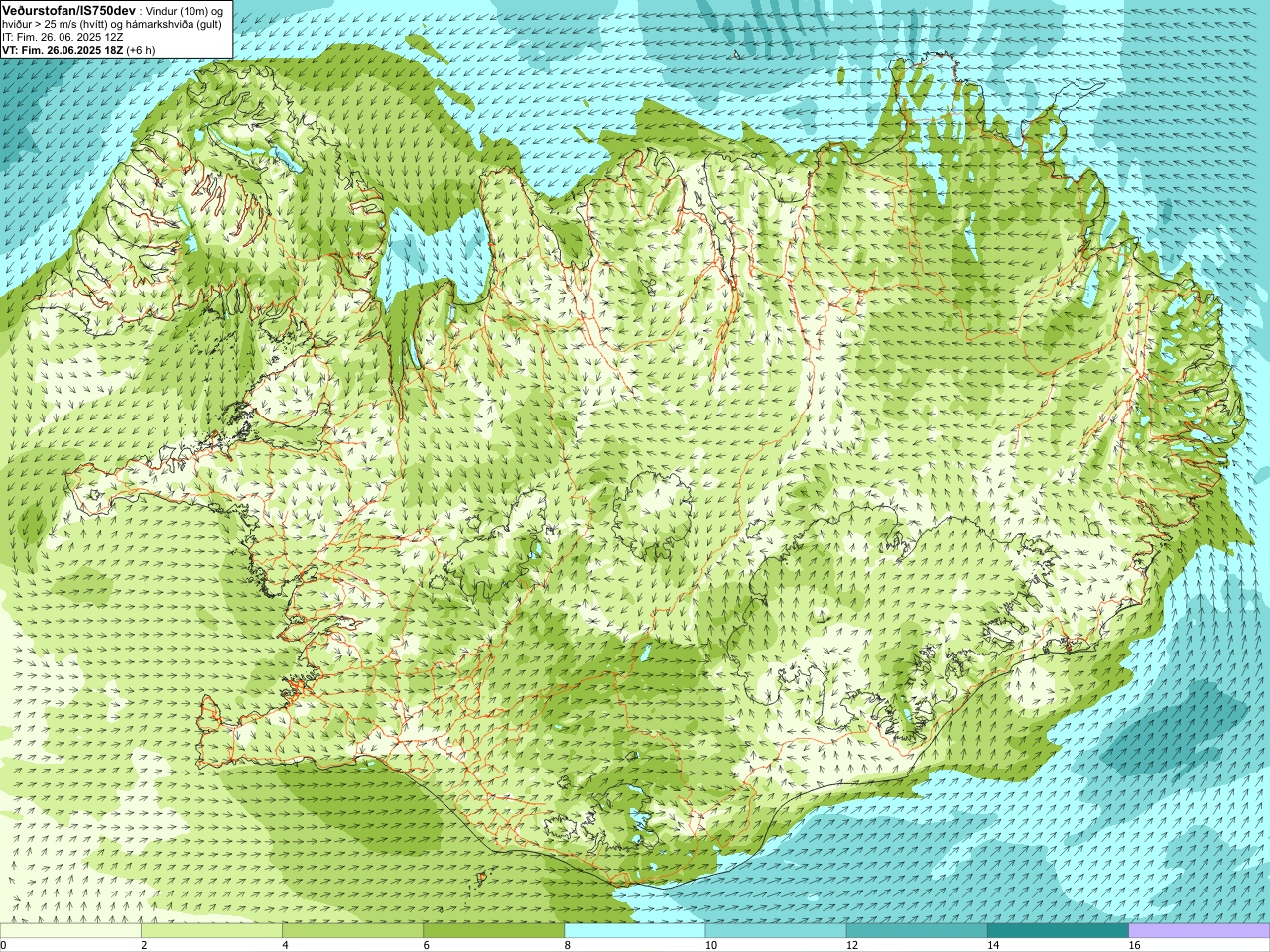Click the legend scale label "14"

pyautogui.click(x=993, y=945)
